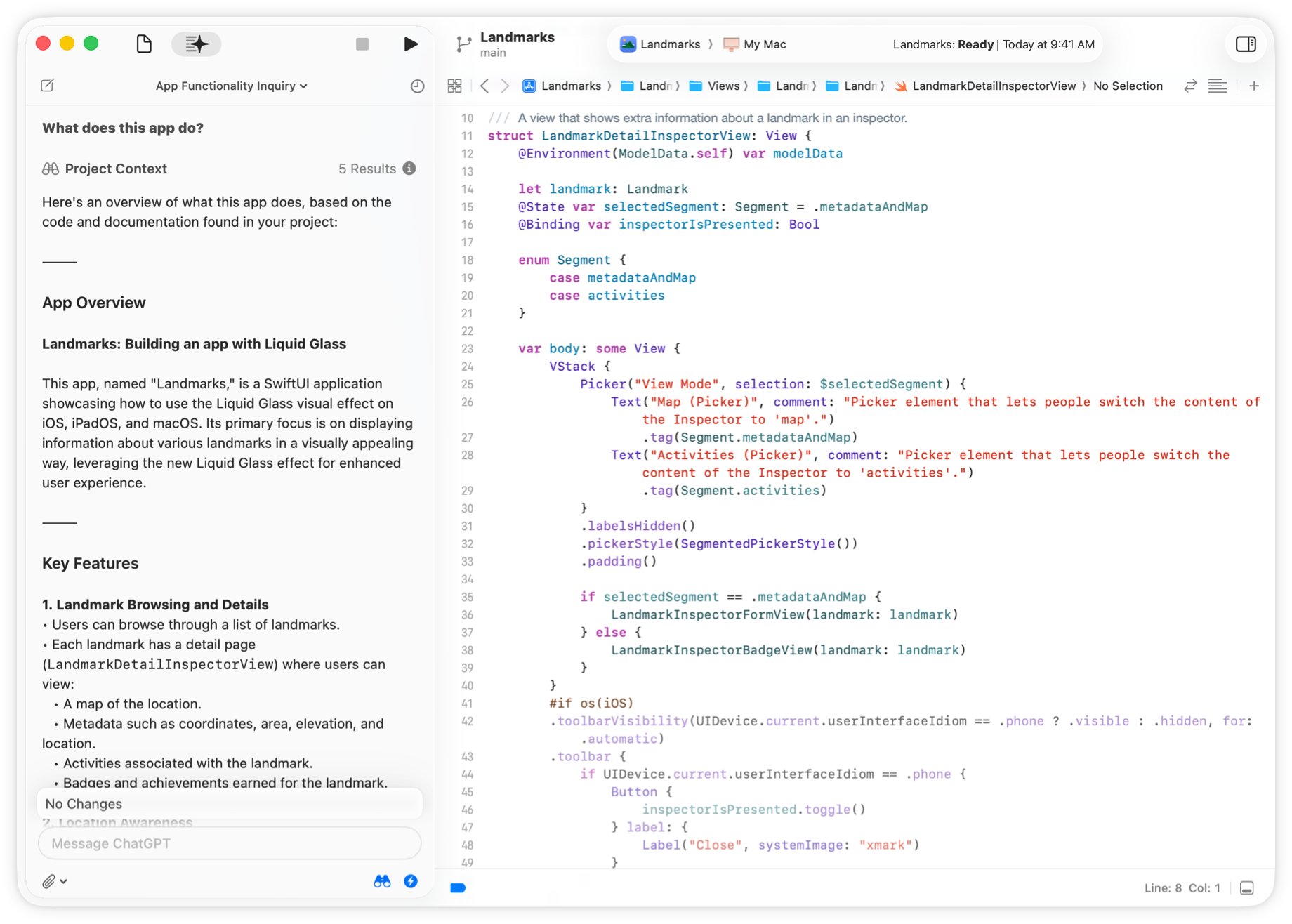Toggle the blue pill indicator below the editor
Screen dimensions: 1292x924
[x=457, y=887]
